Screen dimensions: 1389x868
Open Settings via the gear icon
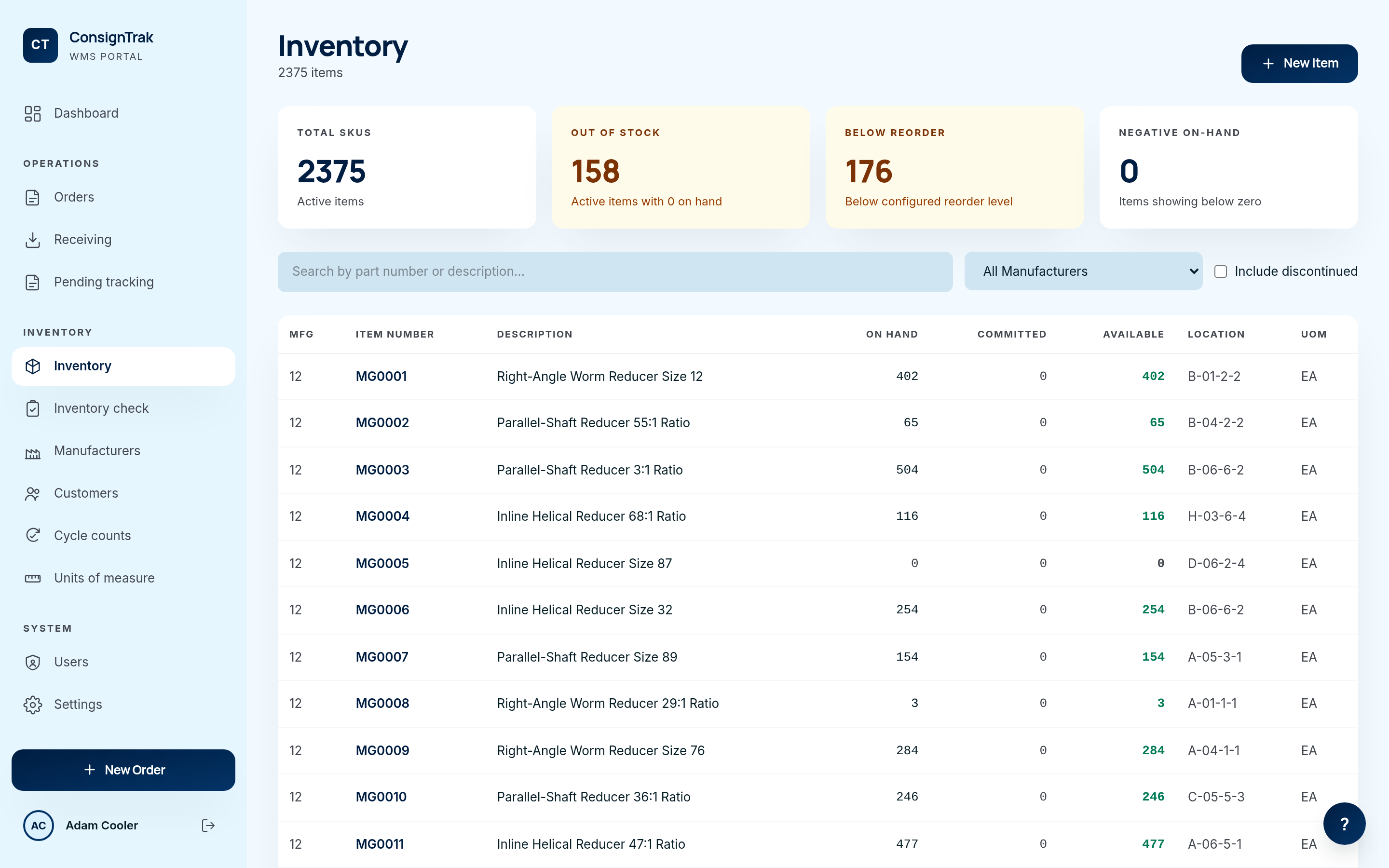click(33, 705)
